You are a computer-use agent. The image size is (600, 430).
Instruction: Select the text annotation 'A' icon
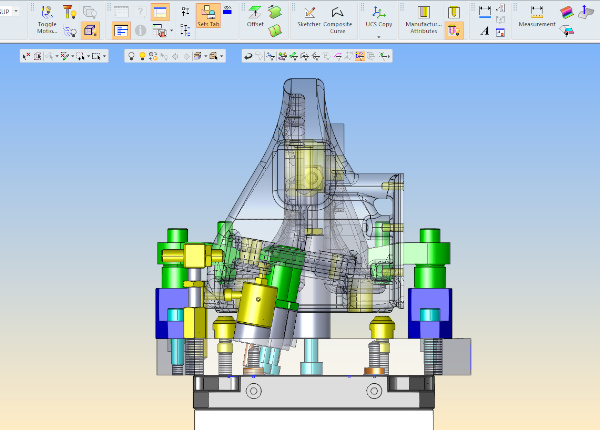(x=485, y=31)
